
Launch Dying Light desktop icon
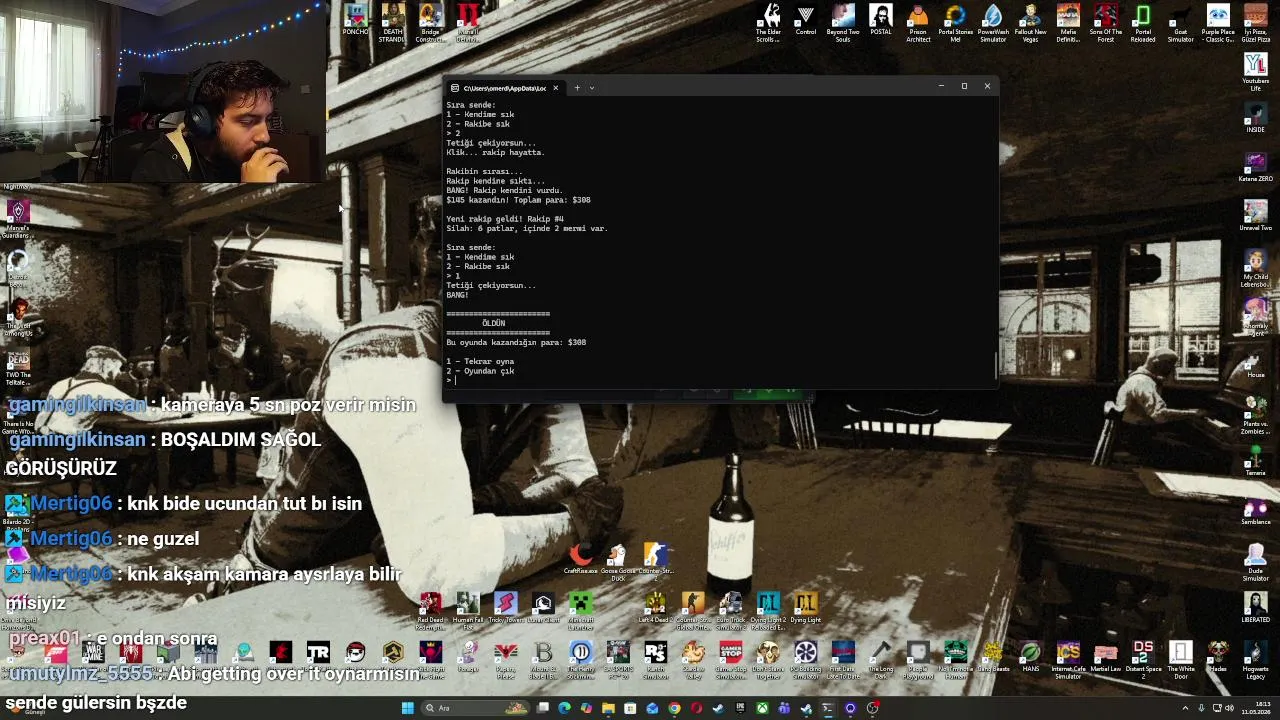click(805, 606)
